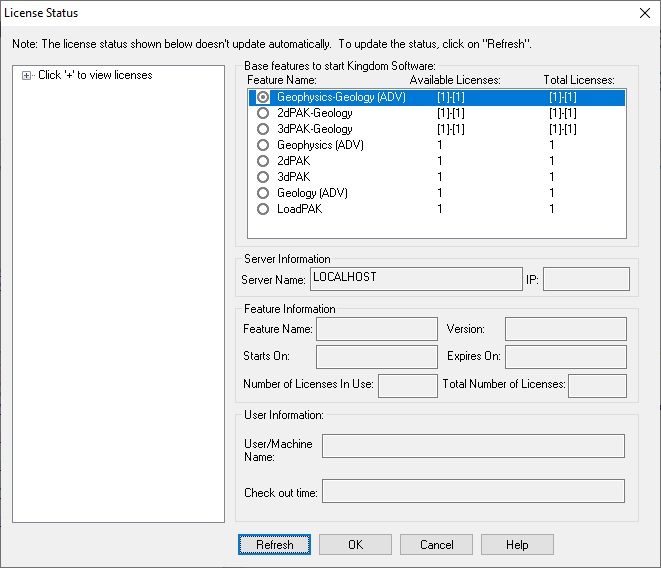661x568 pixels.
Task: Click total licenses value for 2dPAK row
Action: [551, 161]
